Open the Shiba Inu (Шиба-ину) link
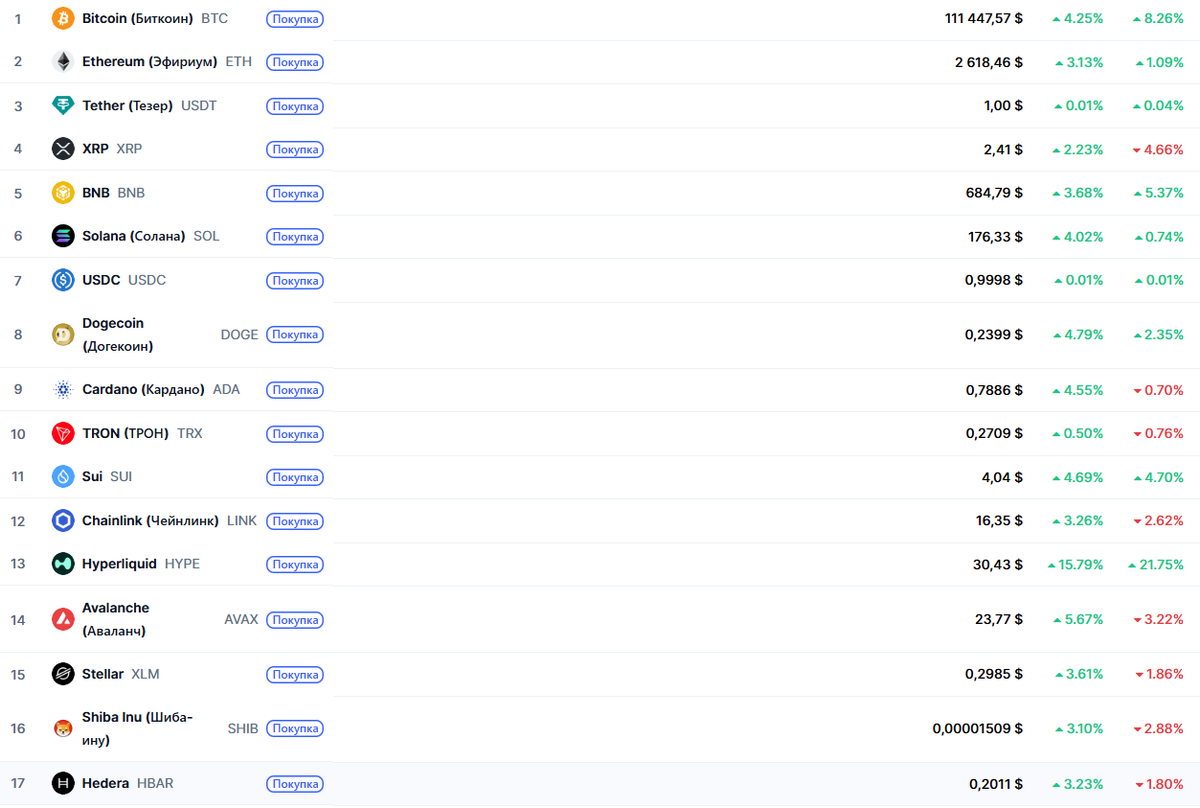Image resolution: width=1200 pixels, height=808 pixels. click(138, 728)
